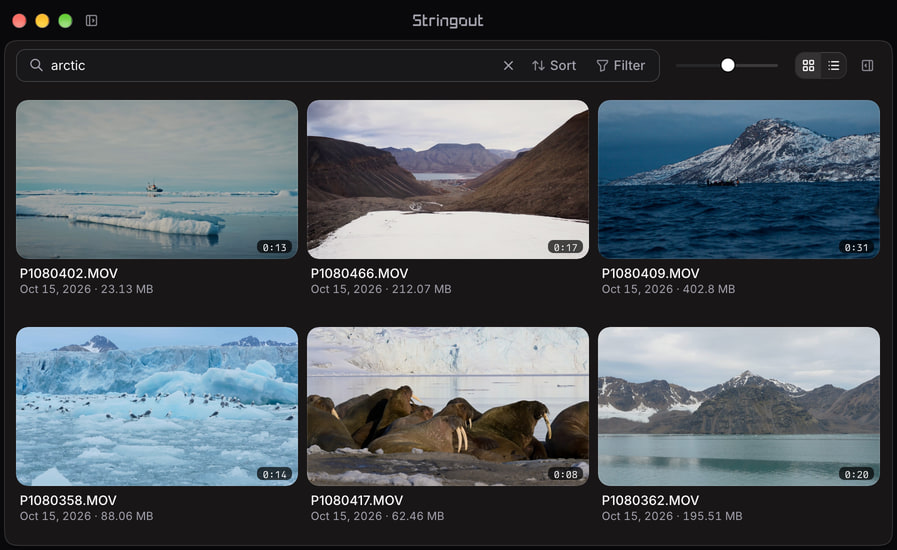Click the P1080417.MOV file name
Image resolution: width=897 pixels, height=550 pixels.
click(x=357, y=500)
